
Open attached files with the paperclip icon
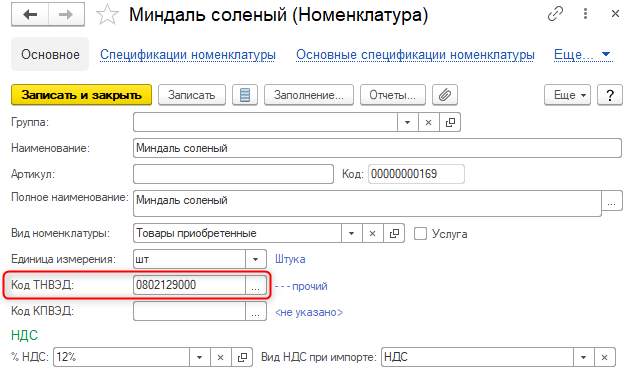tap(445, 95)
